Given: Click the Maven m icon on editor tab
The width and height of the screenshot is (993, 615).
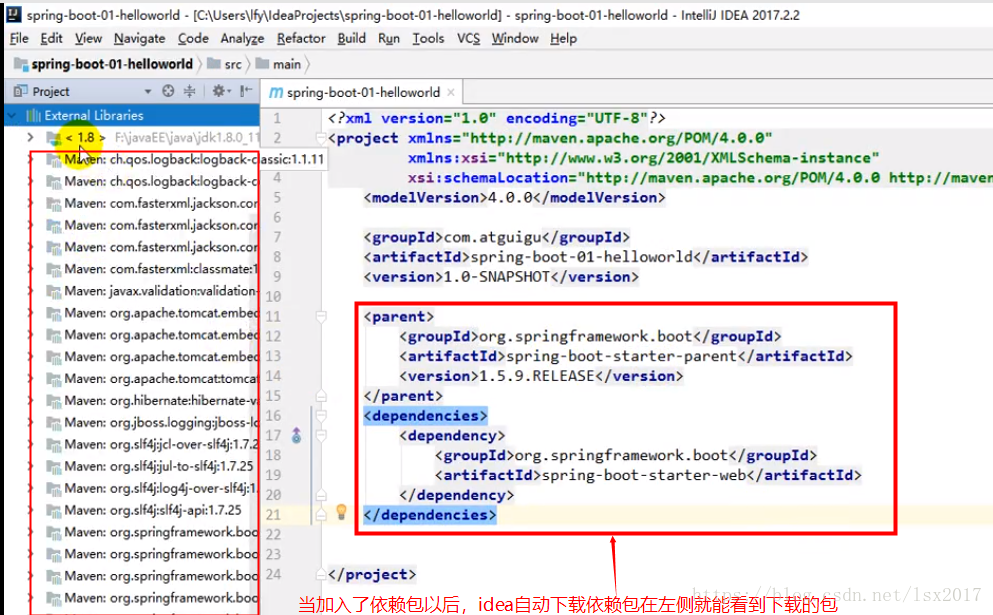Looking at the screenshot, I should 275,92.
